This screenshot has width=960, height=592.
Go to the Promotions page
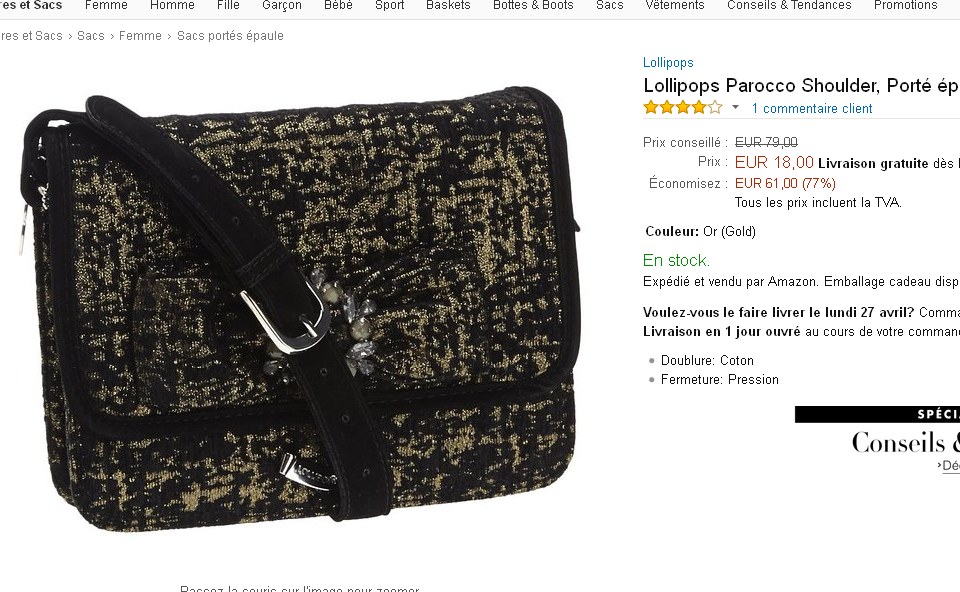tap(906, 6)
